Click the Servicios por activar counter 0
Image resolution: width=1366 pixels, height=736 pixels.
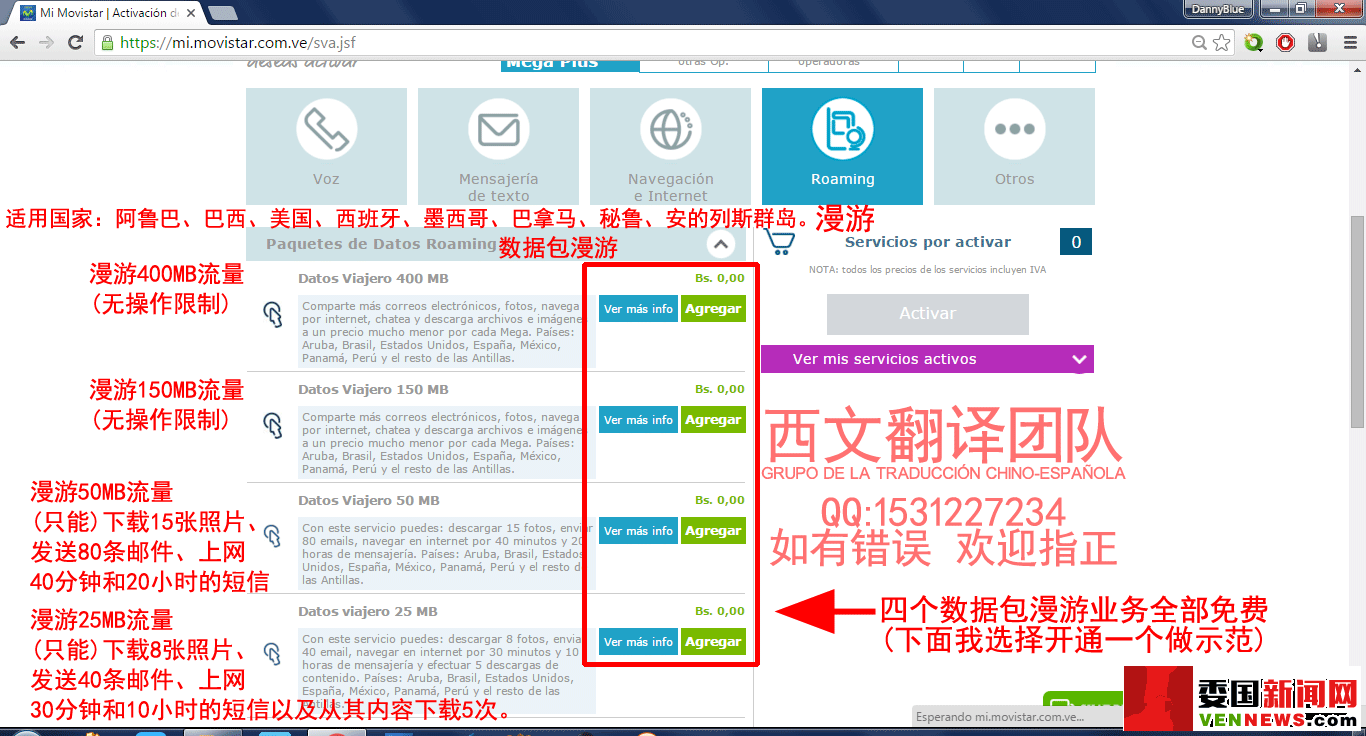pyautogui.click(x=1076, y=242)
